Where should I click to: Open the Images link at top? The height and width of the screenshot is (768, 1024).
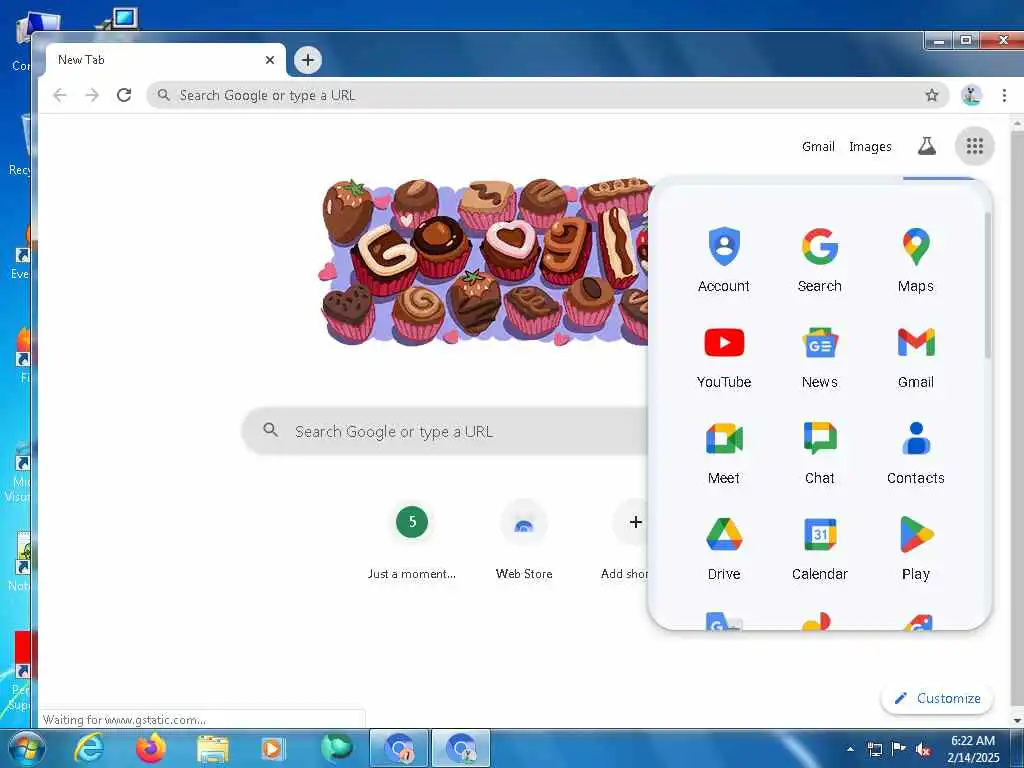click(870, 146)
